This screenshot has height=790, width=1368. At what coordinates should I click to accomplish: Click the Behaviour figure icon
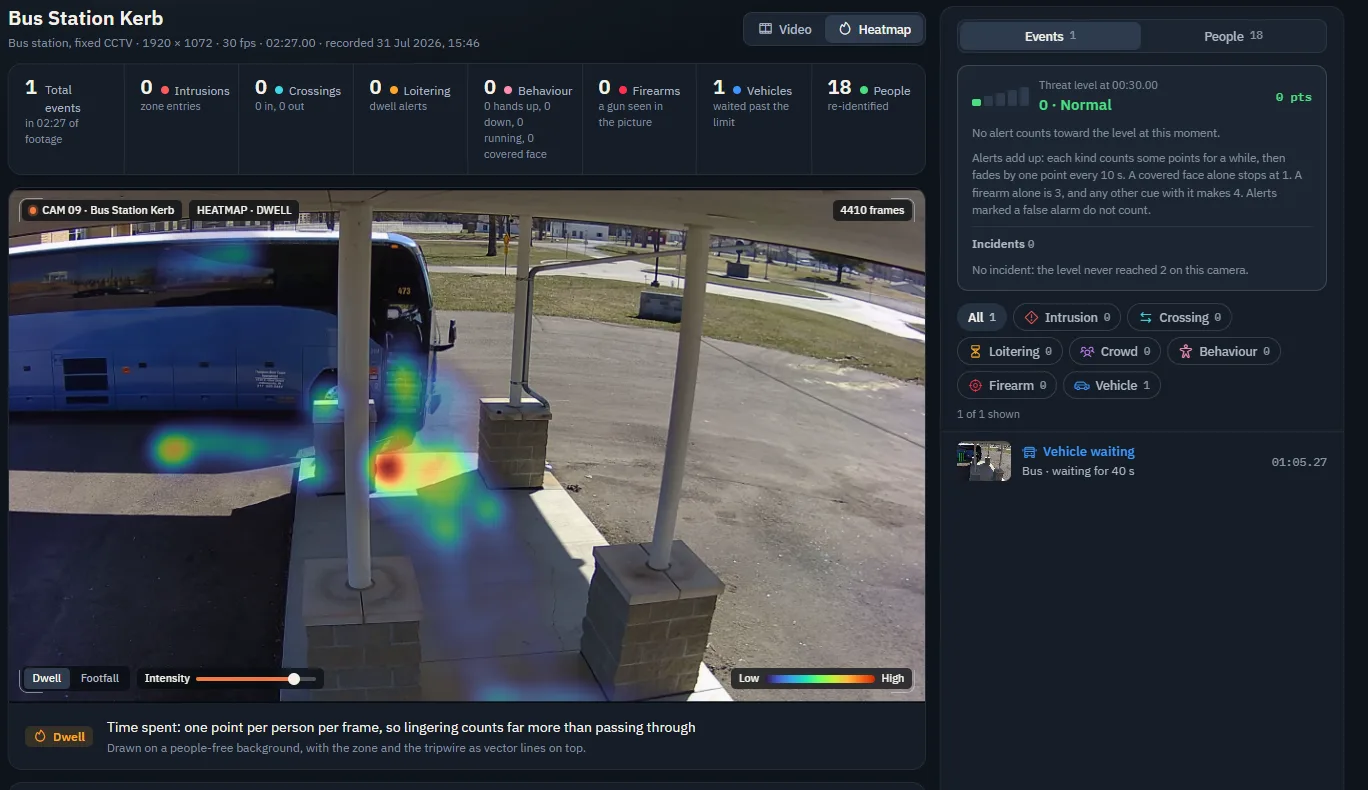1186,351
